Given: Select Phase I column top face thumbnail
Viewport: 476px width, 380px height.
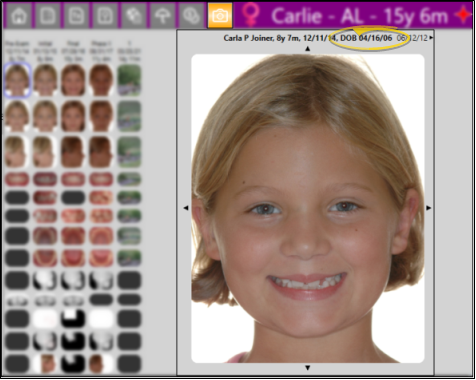Looking at the screenshot, I should [x=101, y=80].
